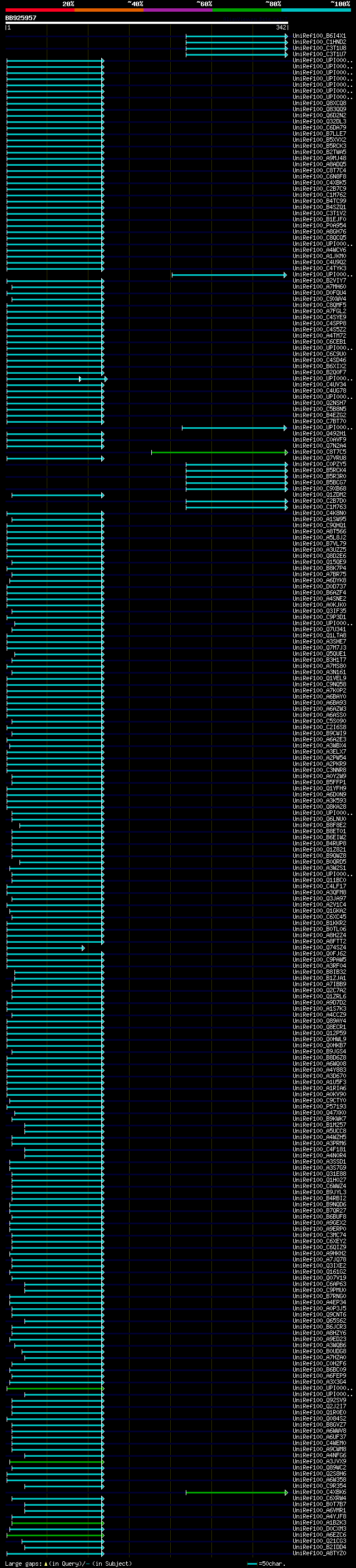The height and width of the screenshot is (1568, 356).
Task: Click the UniRef100_A6EZC6 label
Action: [319, 1535]
